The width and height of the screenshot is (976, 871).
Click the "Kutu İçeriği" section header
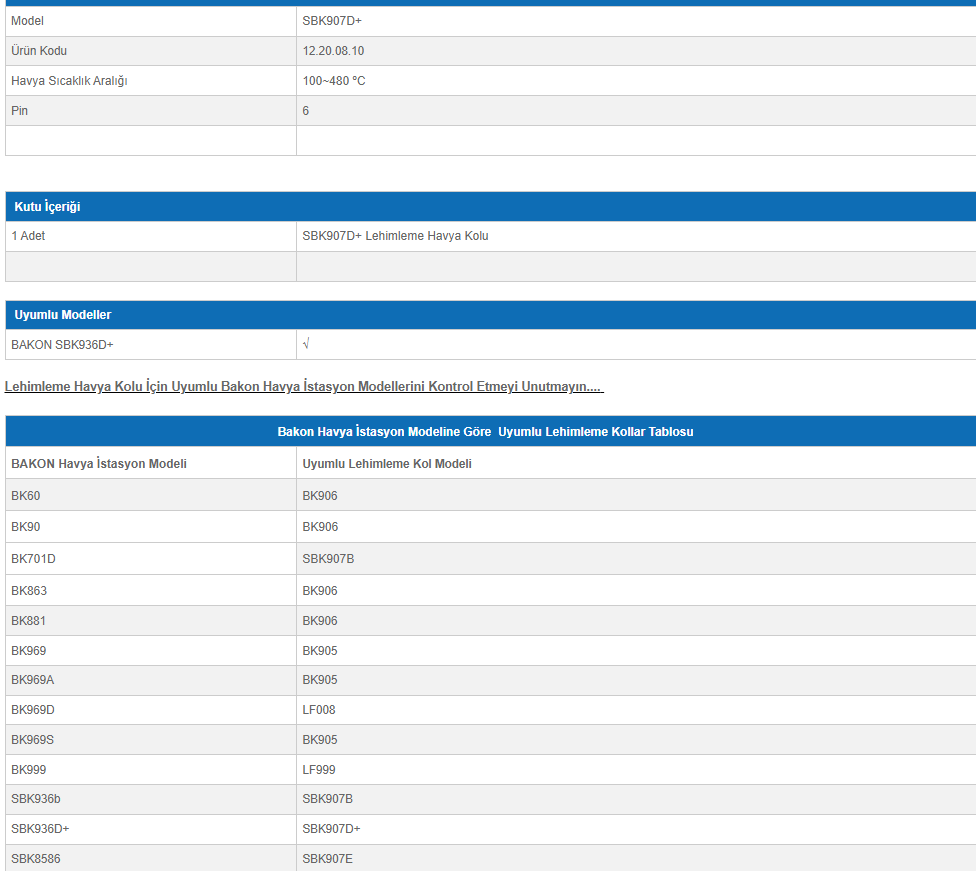tap(490, 207)
